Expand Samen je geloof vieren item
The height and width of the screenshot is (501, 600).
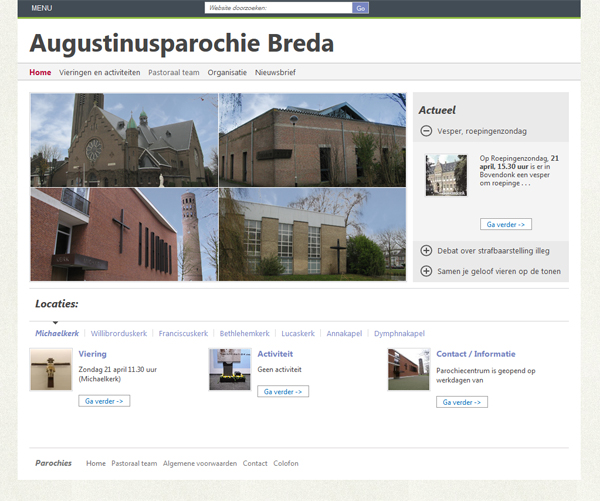pos(426,271)
